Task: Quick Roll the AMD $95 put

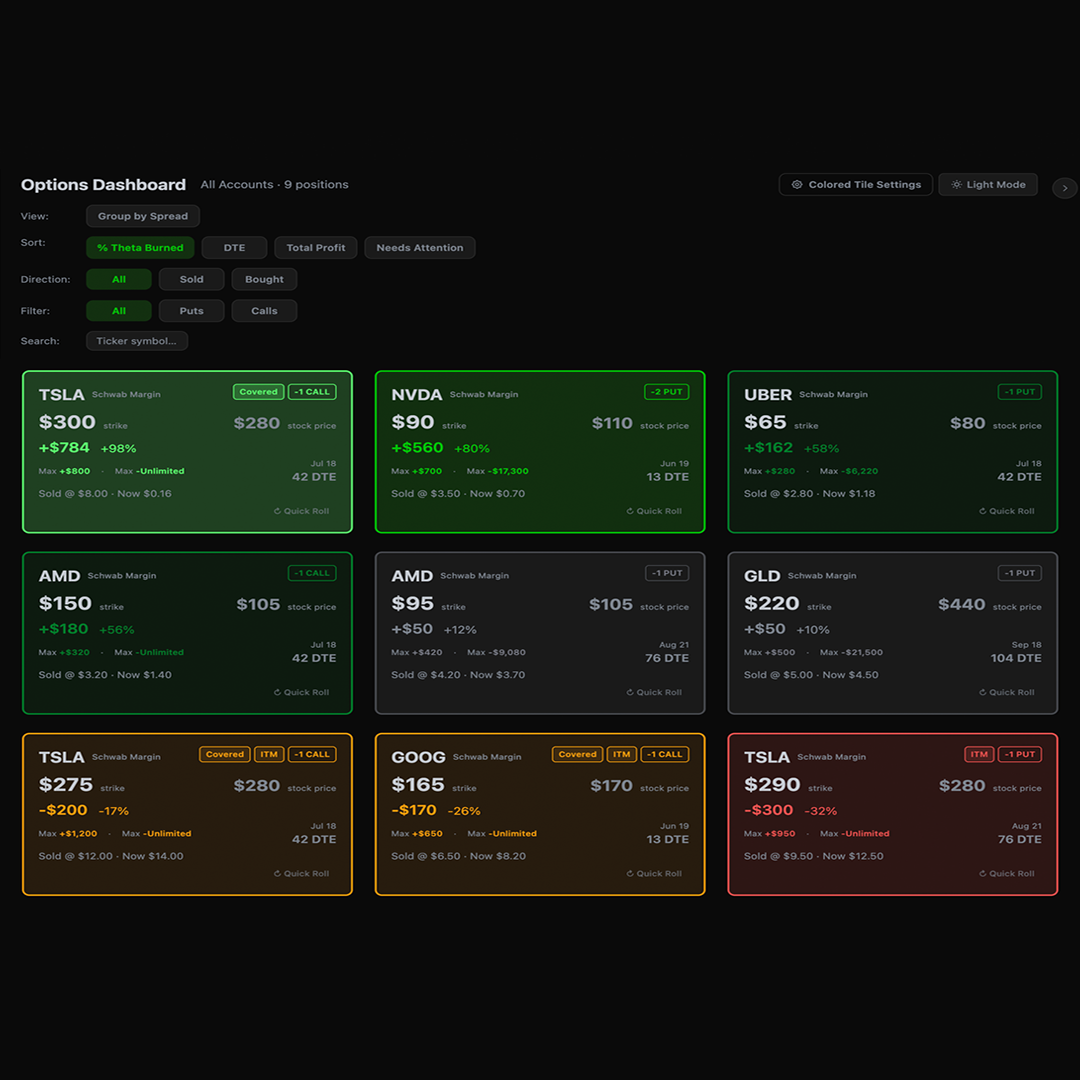Action: coord(654,692)
